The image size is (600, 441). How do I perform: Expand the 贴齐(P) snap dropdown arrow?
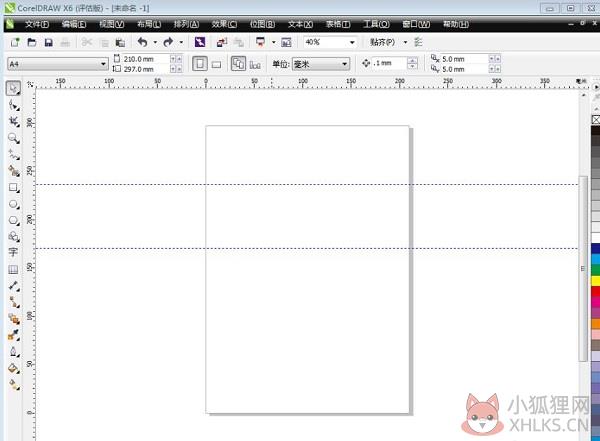tap(405, 42)
